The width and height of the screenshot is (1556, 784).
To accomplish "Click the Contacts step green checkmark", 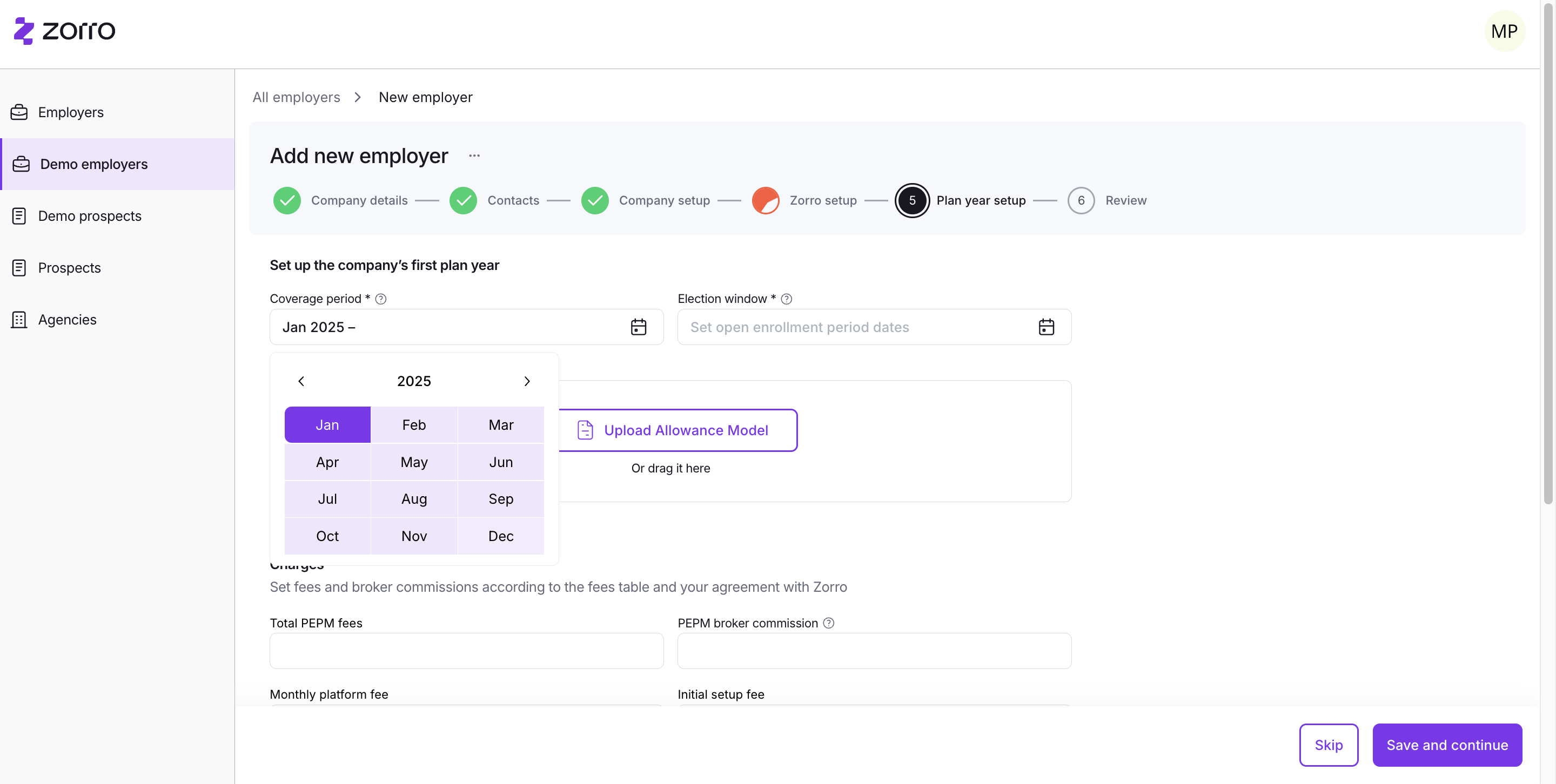I will pyautogui.click(x=464, y=200).
